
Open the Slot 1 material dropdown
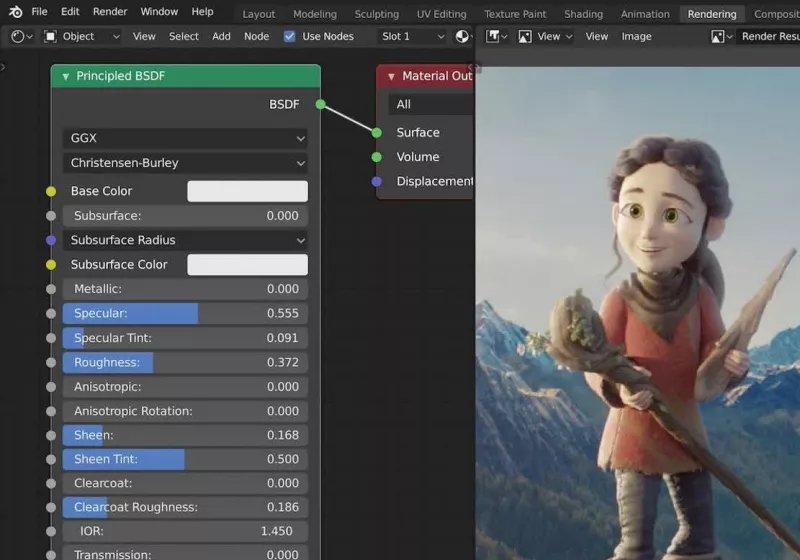(410, 36)
